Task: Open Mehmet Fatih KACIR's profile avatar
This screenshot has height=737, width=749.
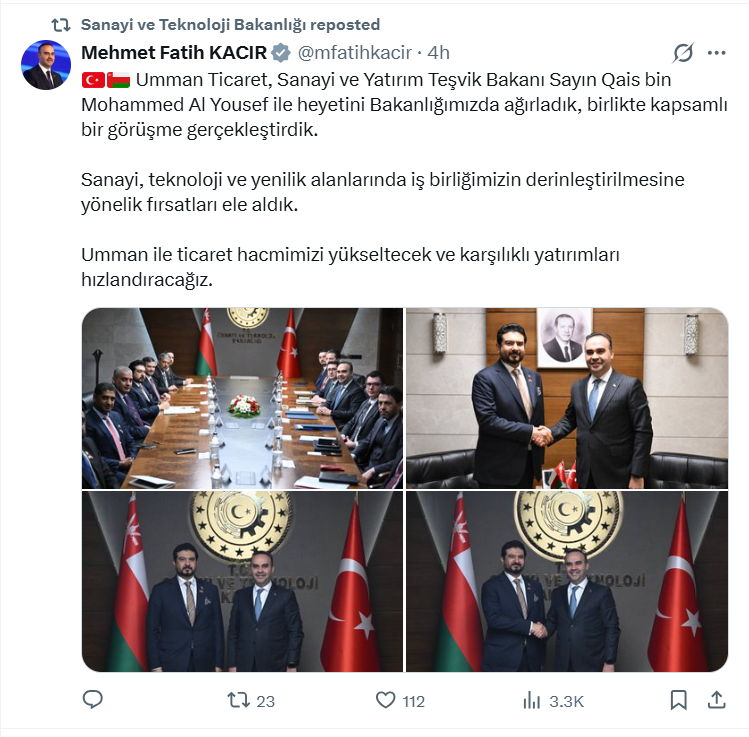Action: pyautogui.click(x=46, y=65)
